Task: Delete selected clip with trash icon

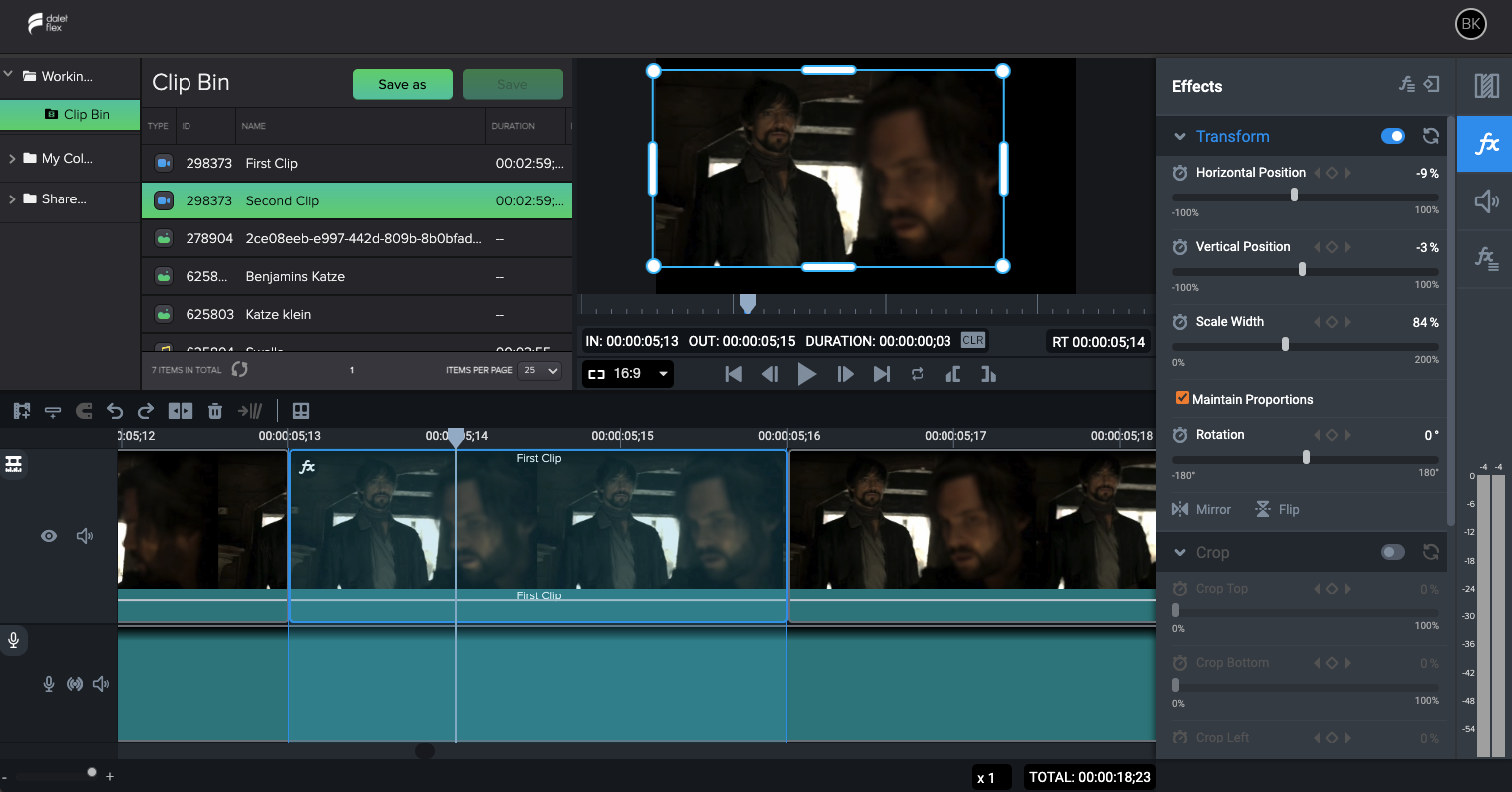Action: (x=214, y=410)
